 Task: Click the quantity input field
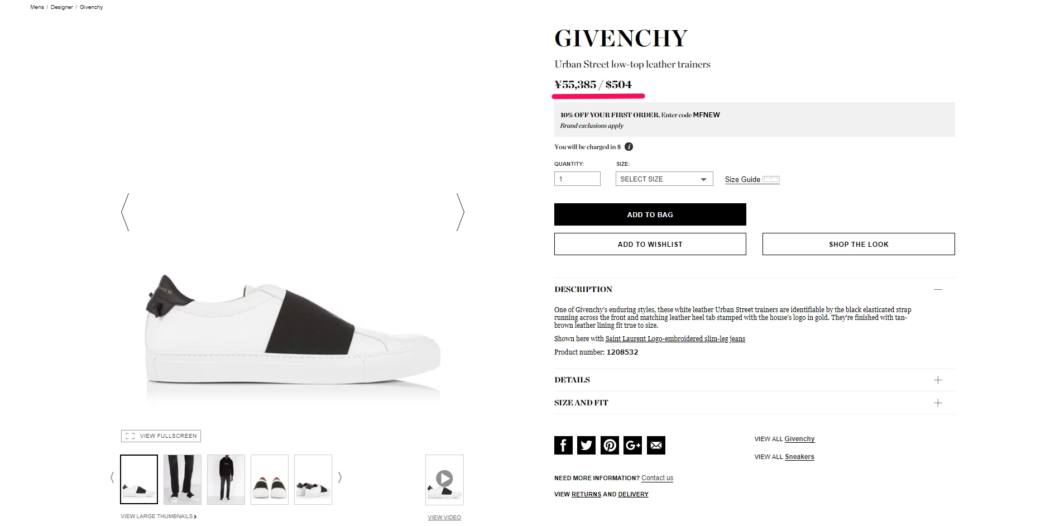pos(577,179)
